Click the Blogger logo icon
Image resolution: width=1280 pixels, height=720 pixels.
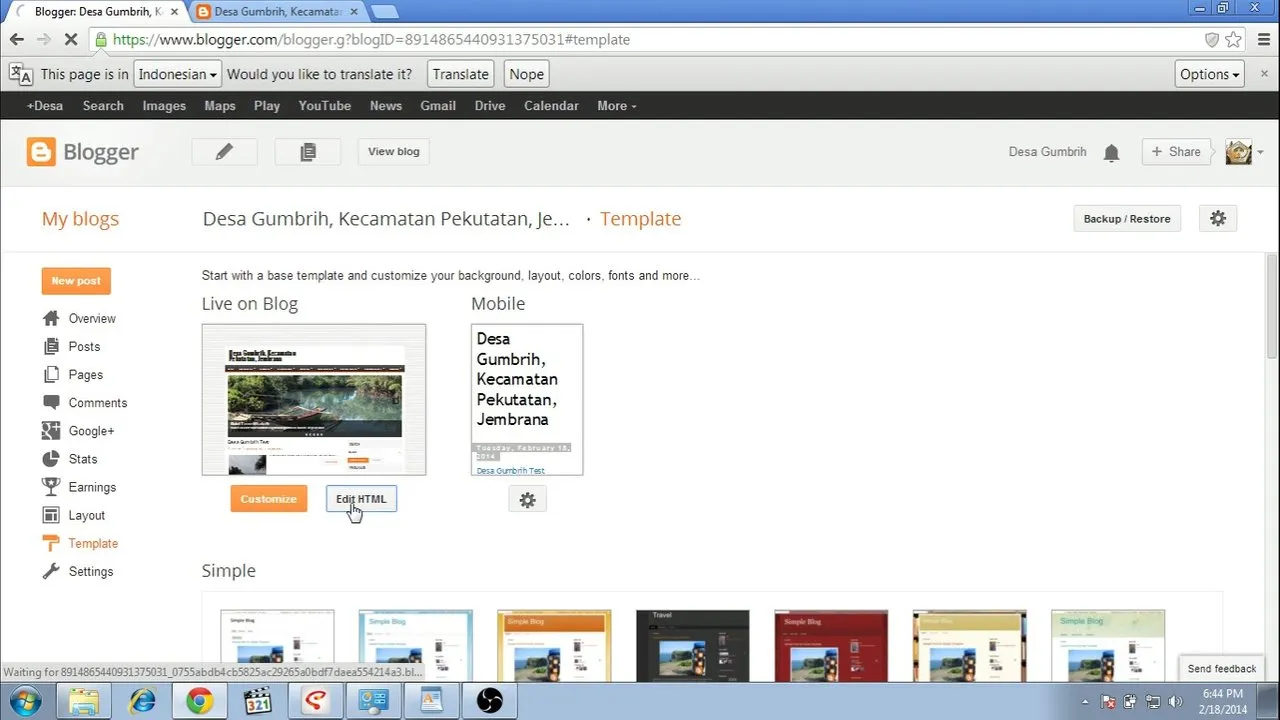coord(41,152)
